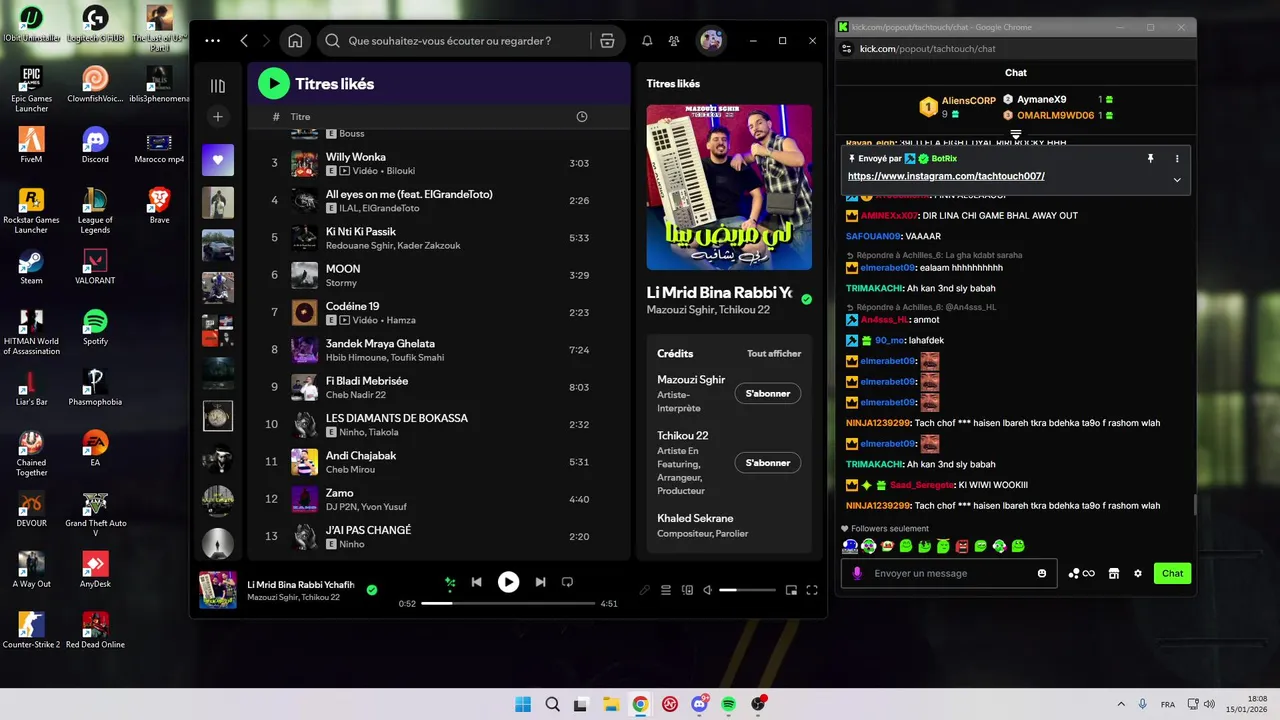Send message with green Chat button

(1172, 573)
